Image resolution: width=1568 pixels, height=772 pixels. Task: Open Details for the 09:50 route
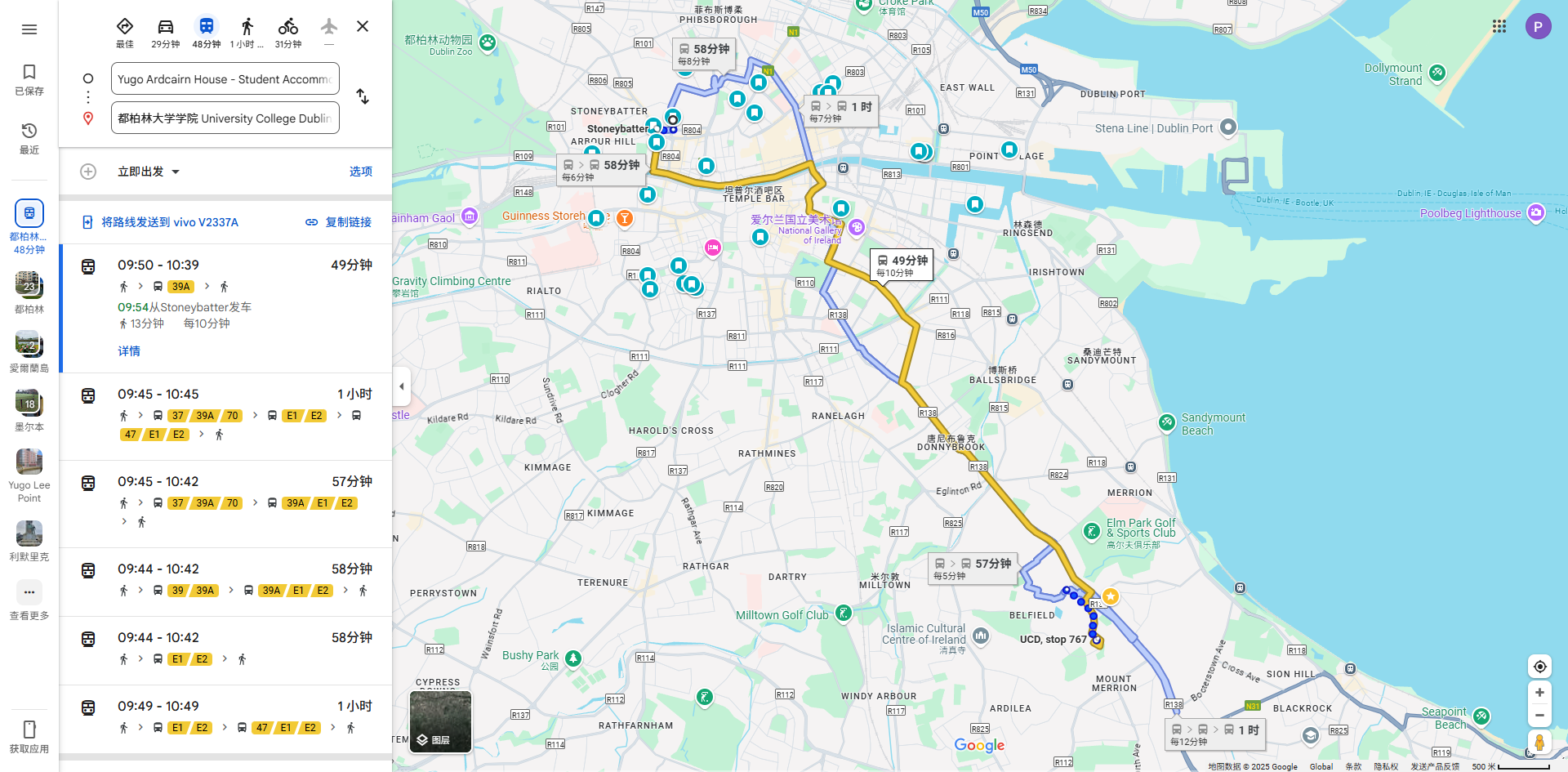click(129, 351)
